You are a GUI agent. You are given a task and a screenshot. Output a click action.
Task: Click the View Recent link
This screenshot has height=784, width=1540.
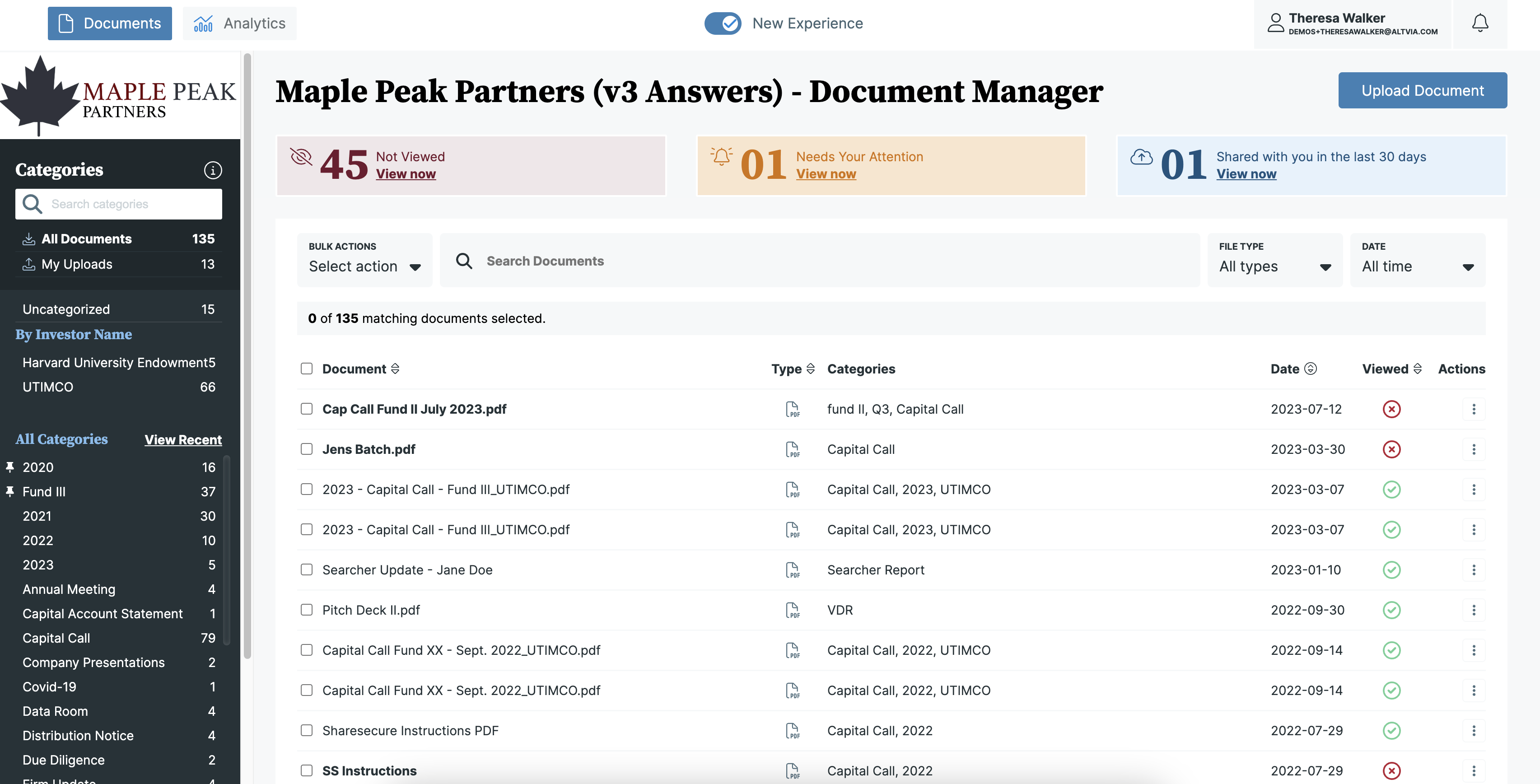coord(183,439)
